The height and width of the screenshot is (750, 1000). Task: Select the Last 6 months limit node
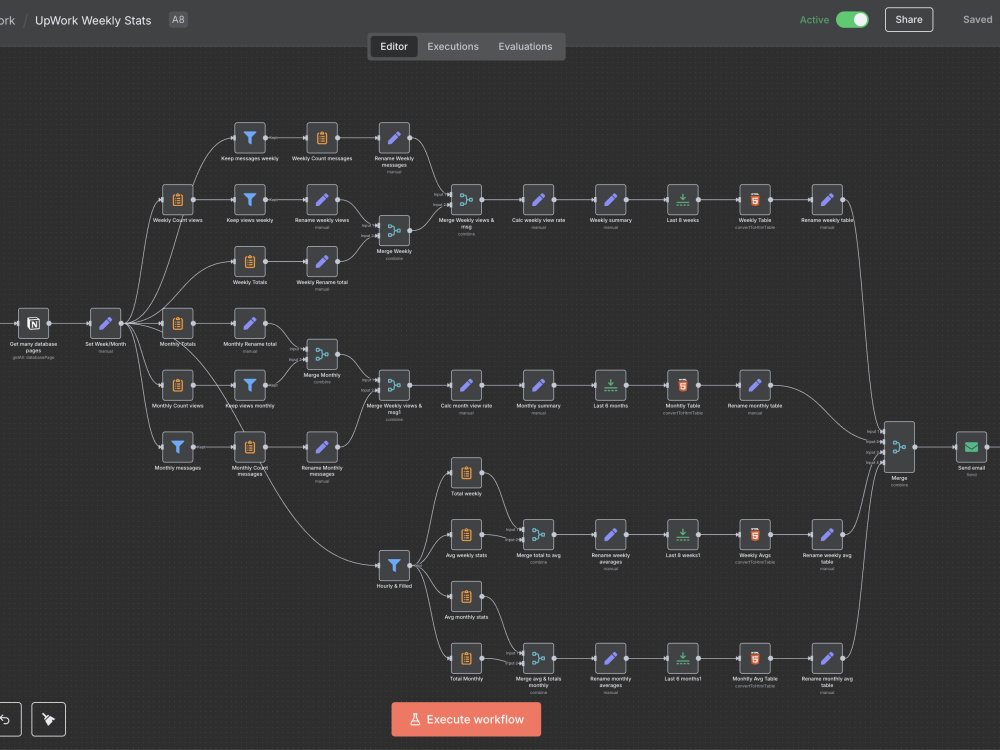pos(610,385)
